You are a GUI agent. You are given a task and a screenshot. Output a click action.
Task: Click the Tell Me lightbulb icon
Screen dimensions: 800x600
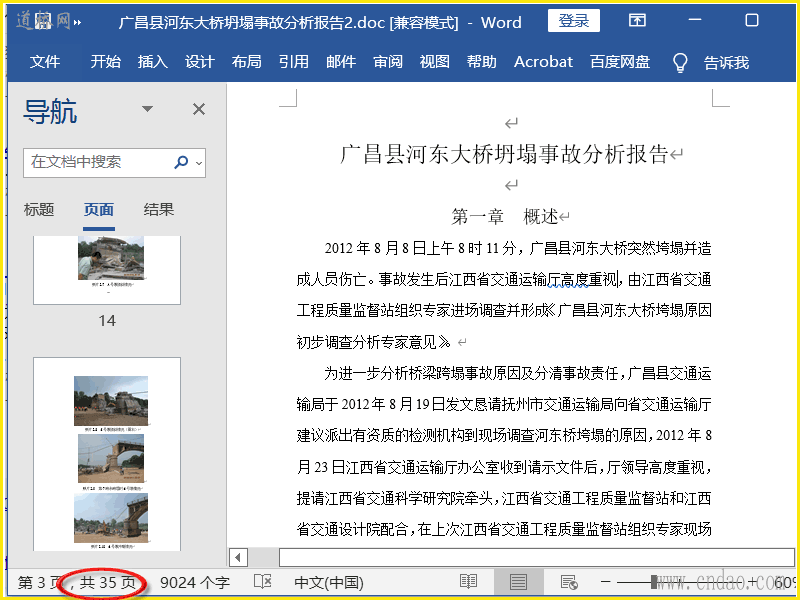point(680,62)
